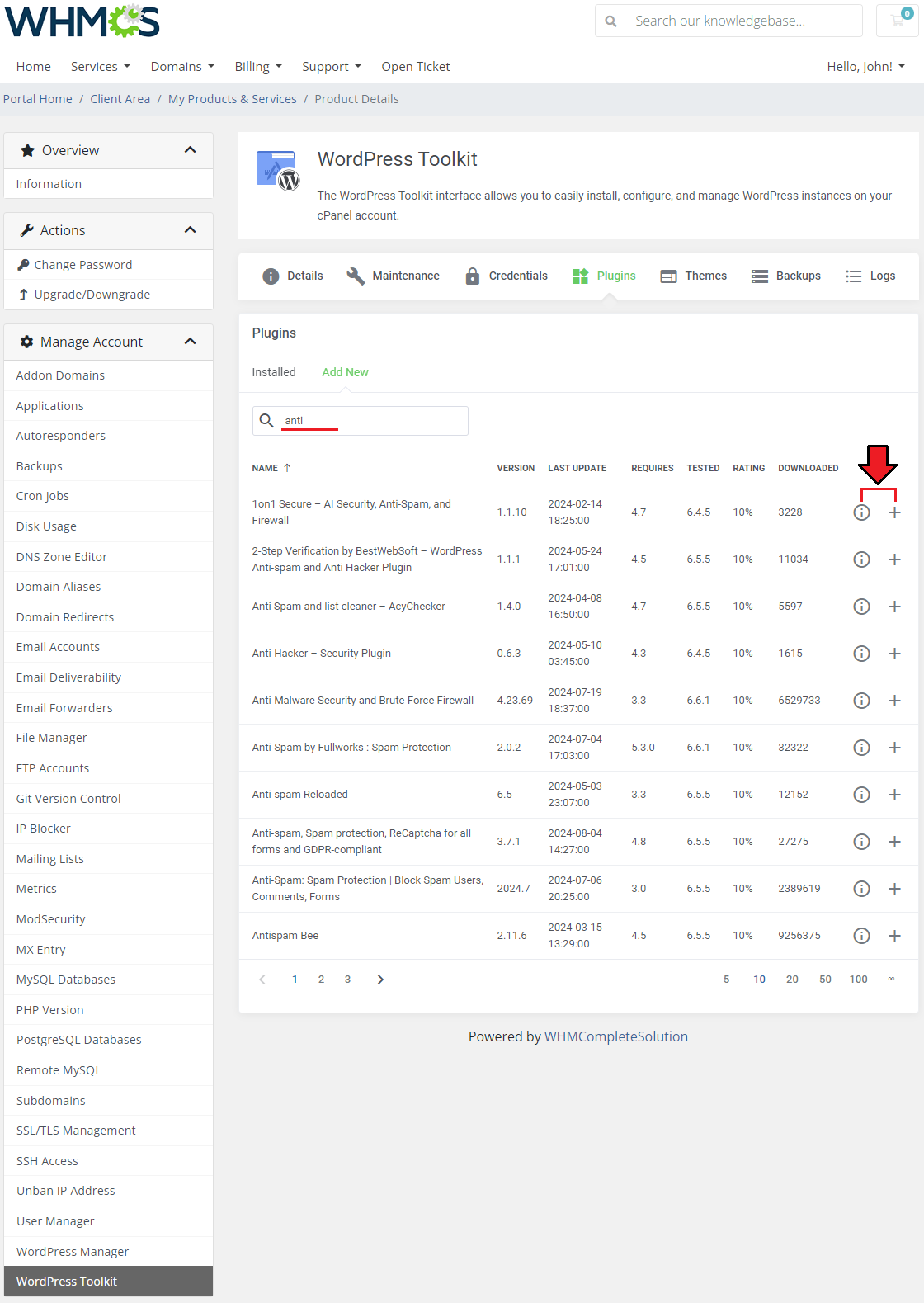Image resolution: width=924 pixels, height=1303 pixels.
Task: View info for Anti Spam and list cleaner
Action: pos(861,607)
